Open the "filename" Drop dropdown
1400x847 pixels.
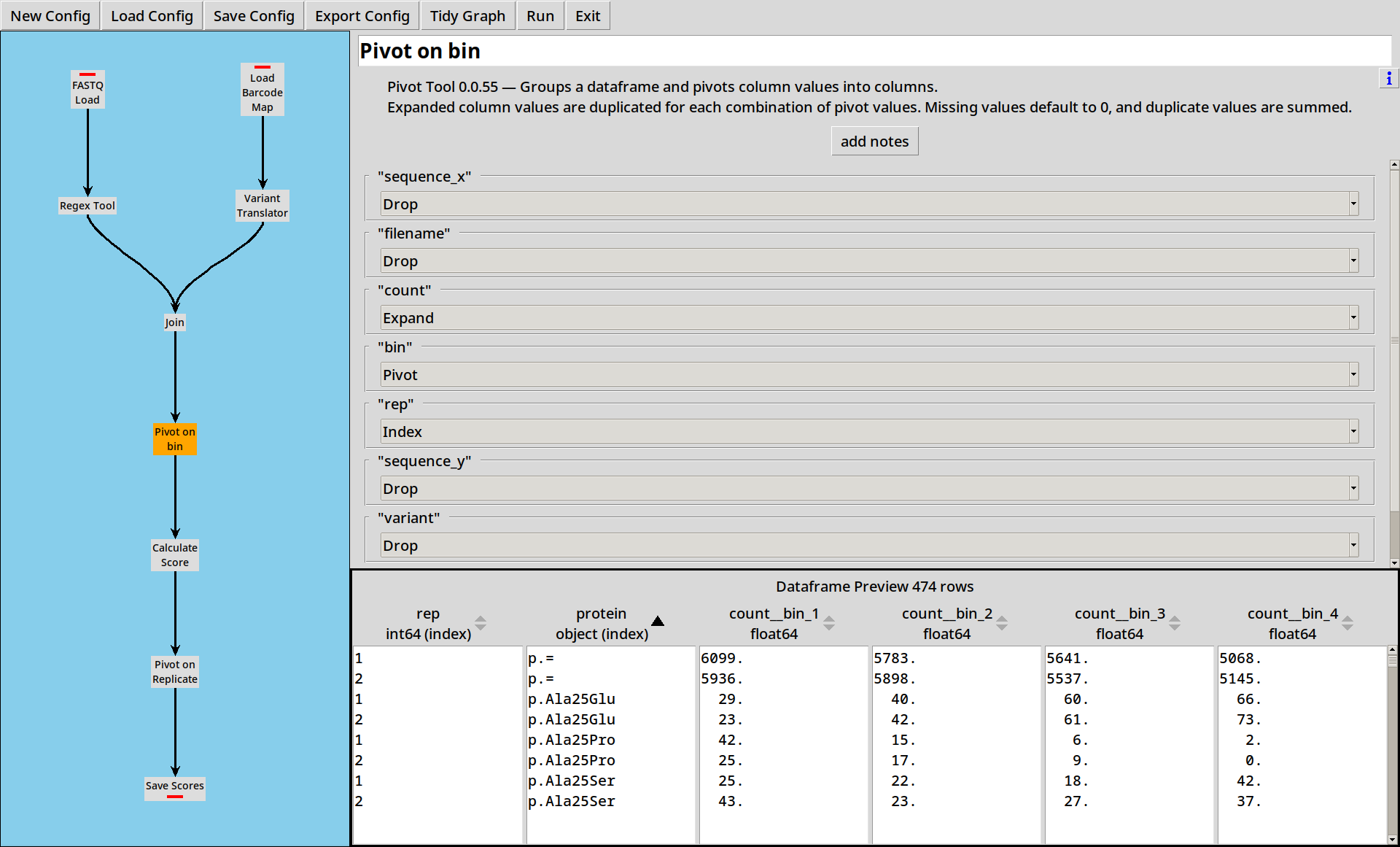coord(869,261)
